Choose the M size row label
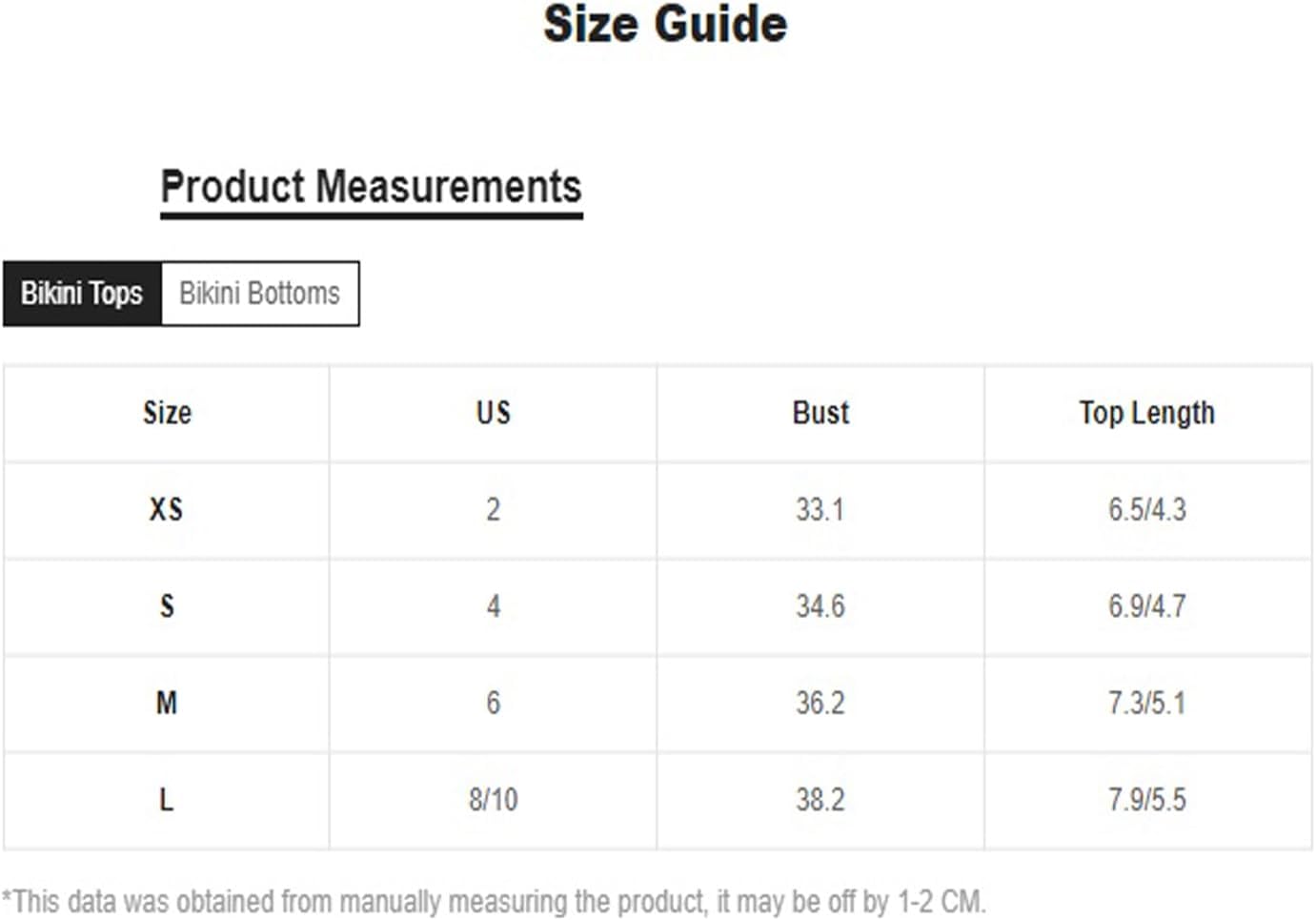Screen dimensions: 1316x920 point(167,704)
